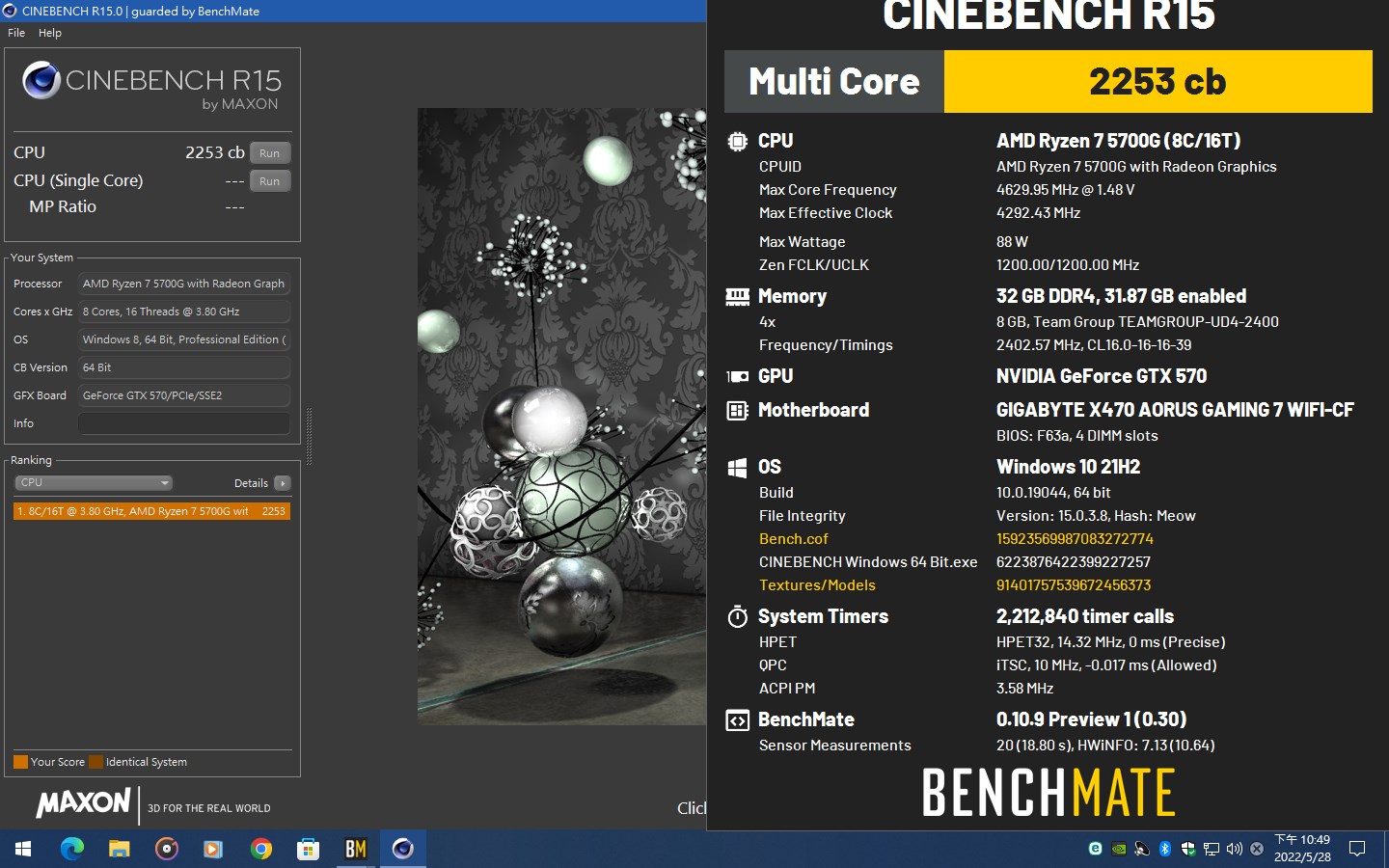Click the yellow 2253 cb score banner
This screenshot has height=868, width=1389.
[x=1157, y=82]
